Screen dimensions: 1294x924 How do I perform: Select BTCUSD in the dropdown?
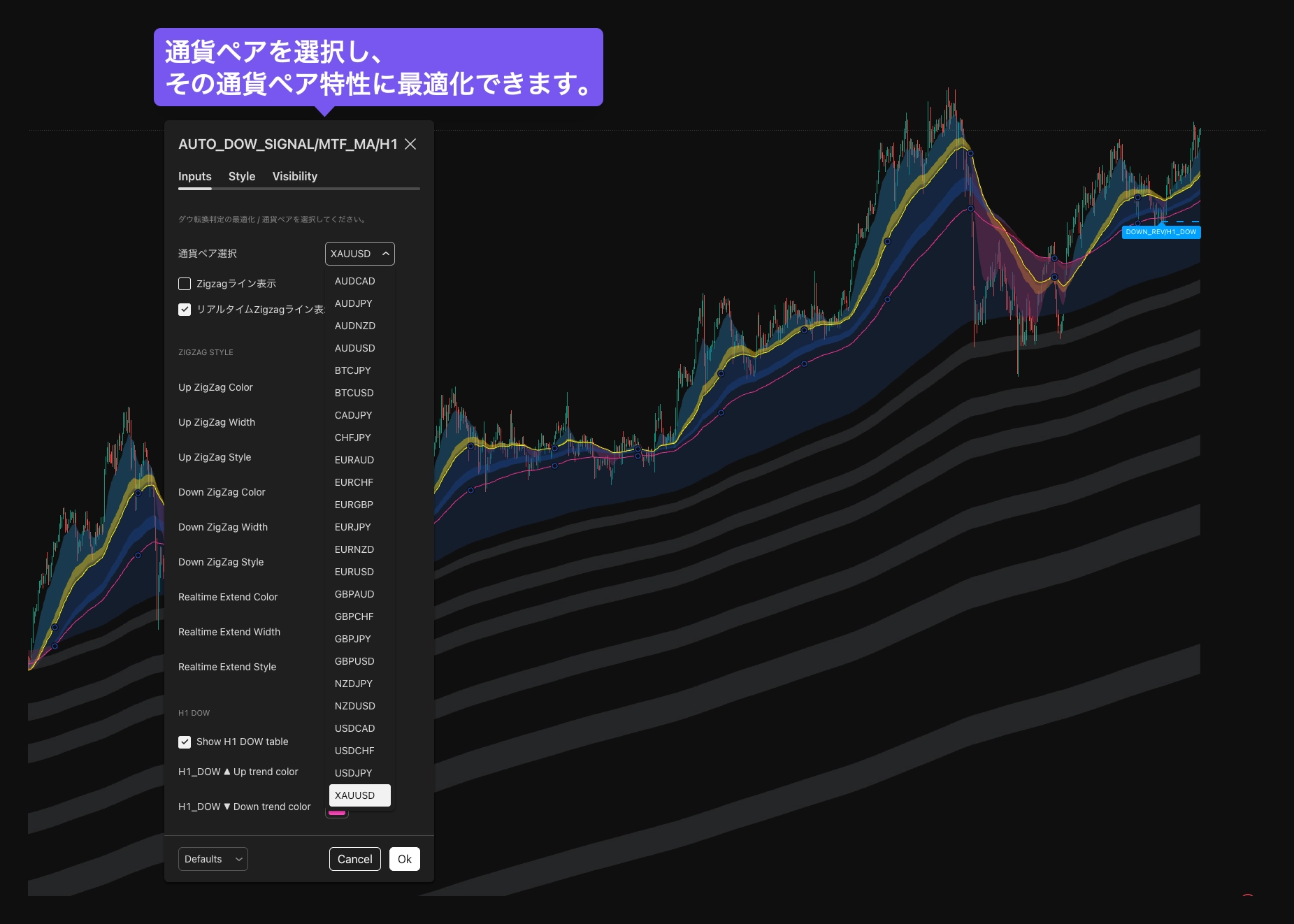pyautogui.click(x=360, y=393)
